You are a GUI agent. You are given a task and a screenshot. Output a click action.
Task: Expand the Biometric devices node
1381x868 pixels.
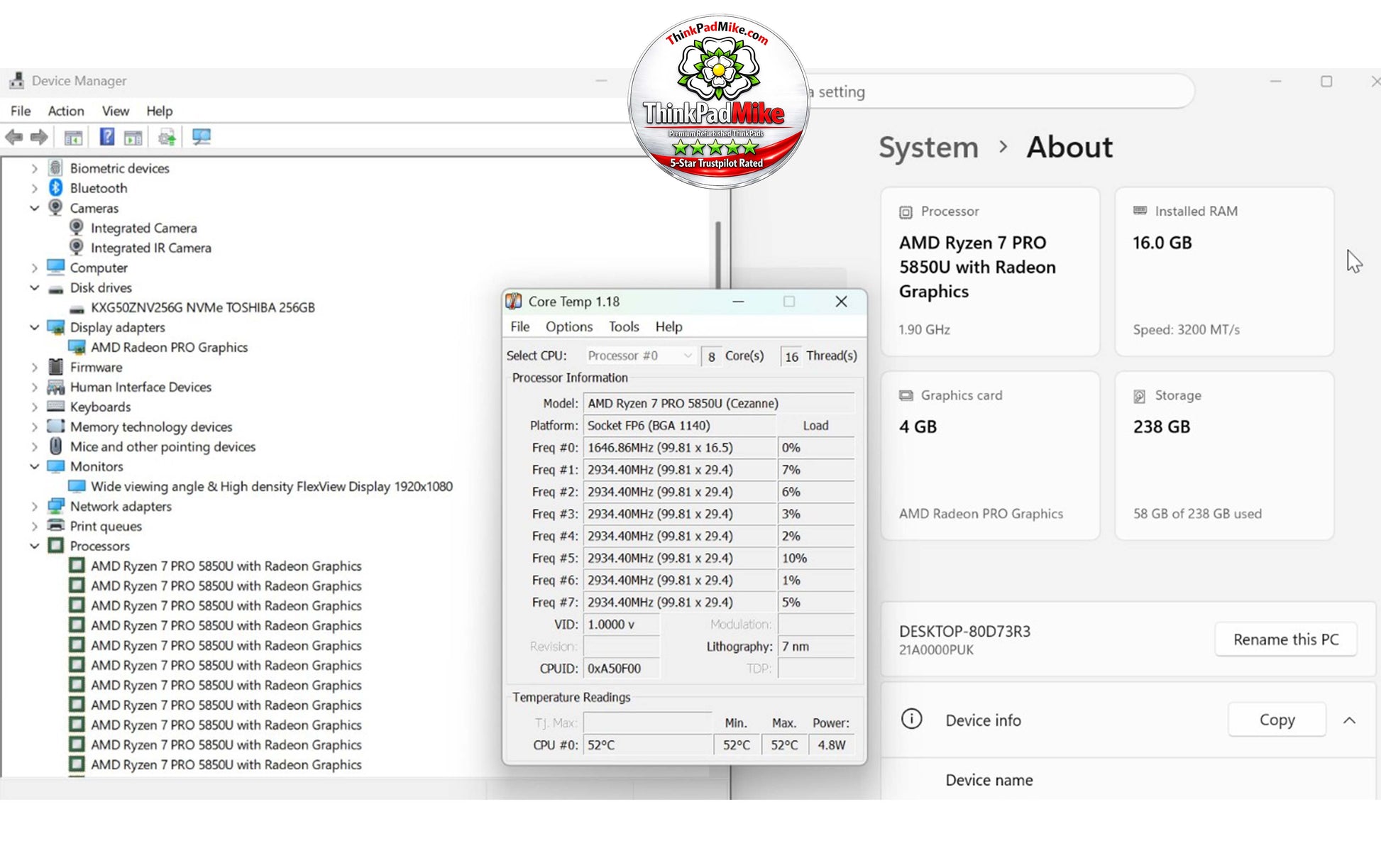tap(34, 168)
